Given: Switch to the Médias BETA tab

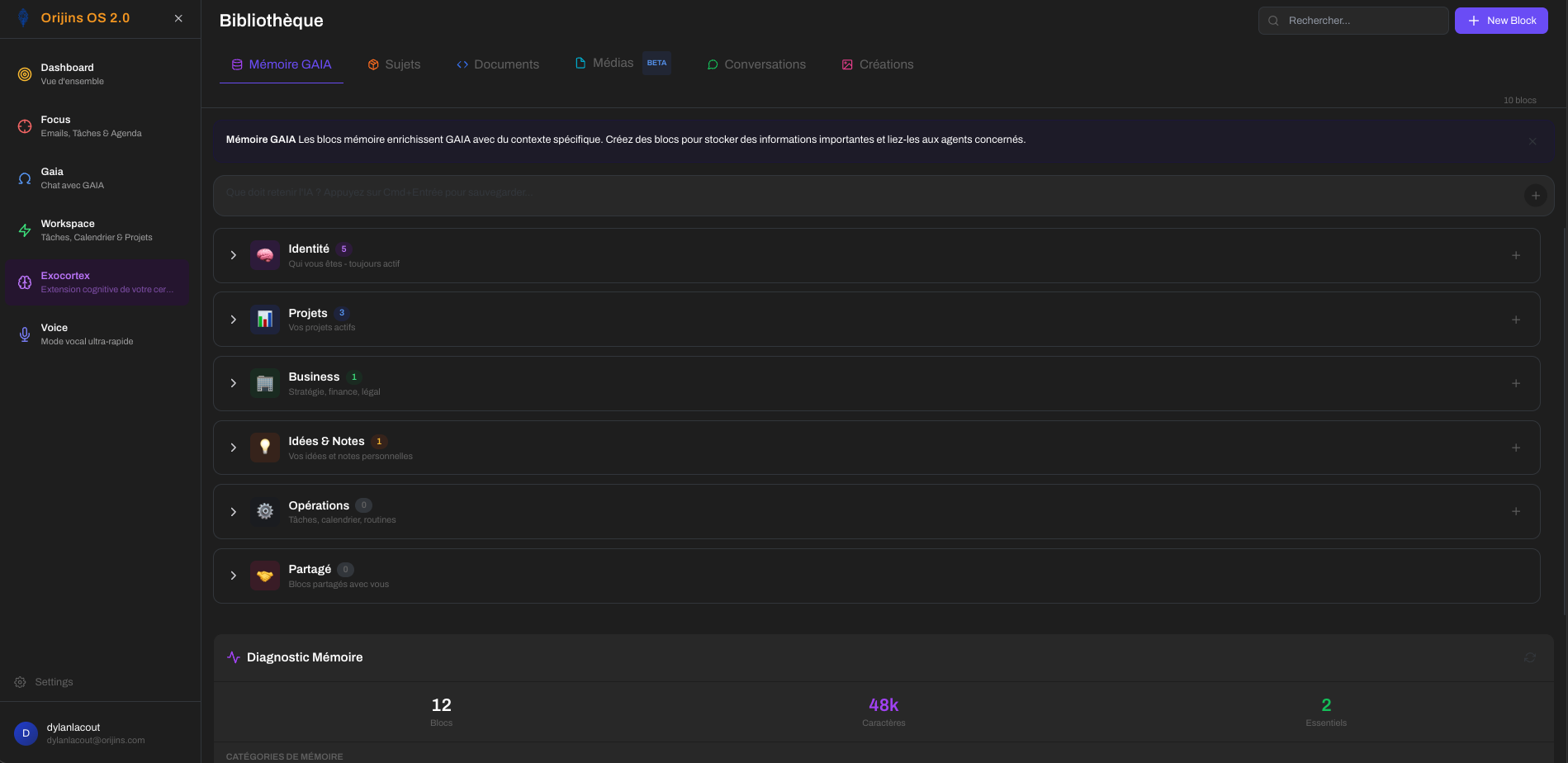Looking at the screenshot, I should click(x=612, y=62).
